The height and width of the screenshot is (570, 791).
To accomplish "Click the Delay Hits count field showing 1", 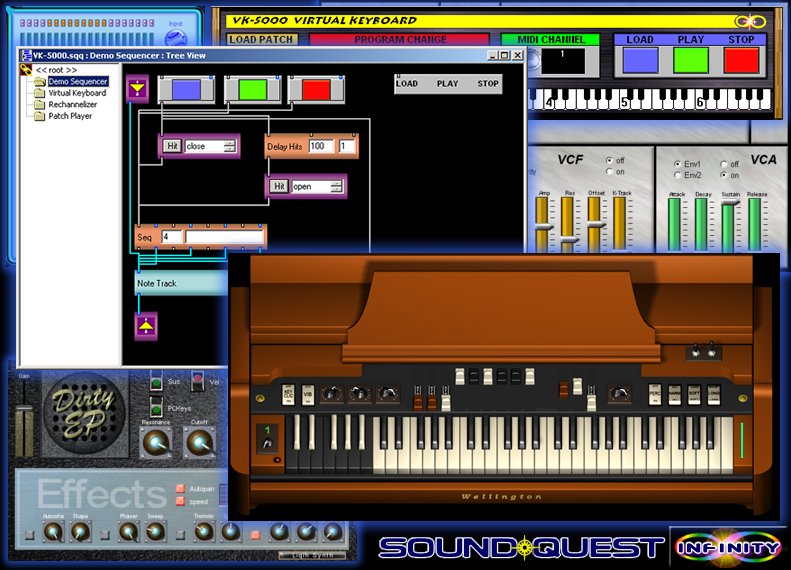I will point(347,146).
